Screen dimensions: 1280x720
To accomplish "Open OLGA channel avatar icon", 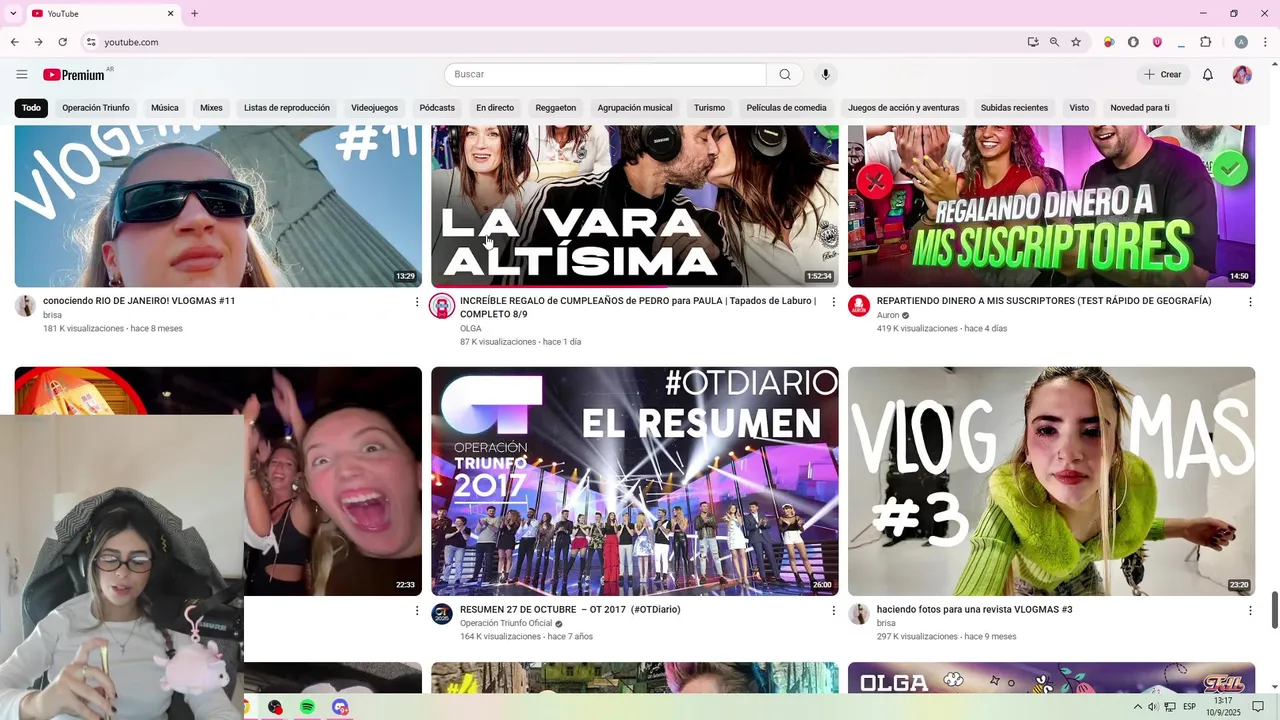I will 442,306.
